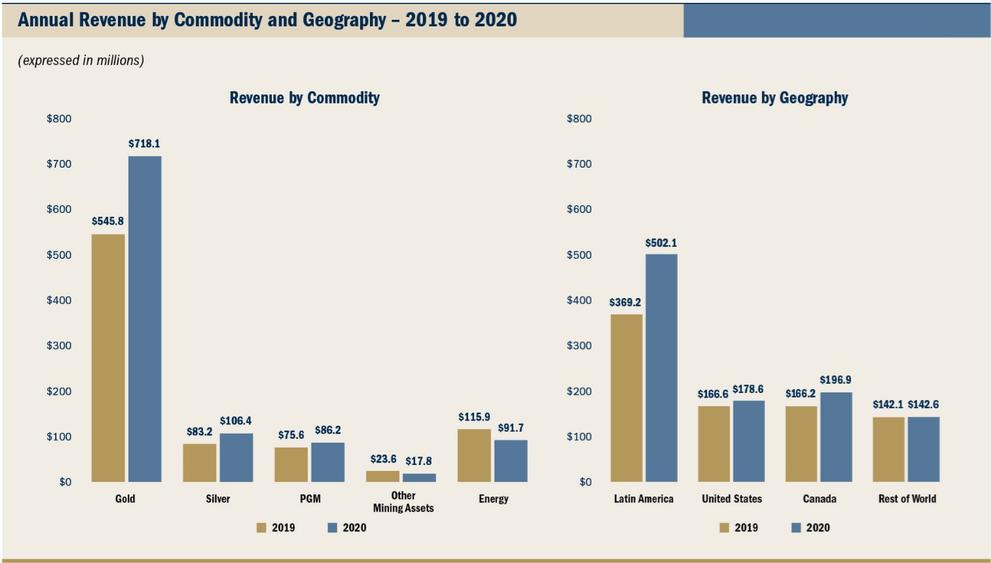
Task: Select the Gold 2020 bar labeled $718.1
Action: [144, 319]
